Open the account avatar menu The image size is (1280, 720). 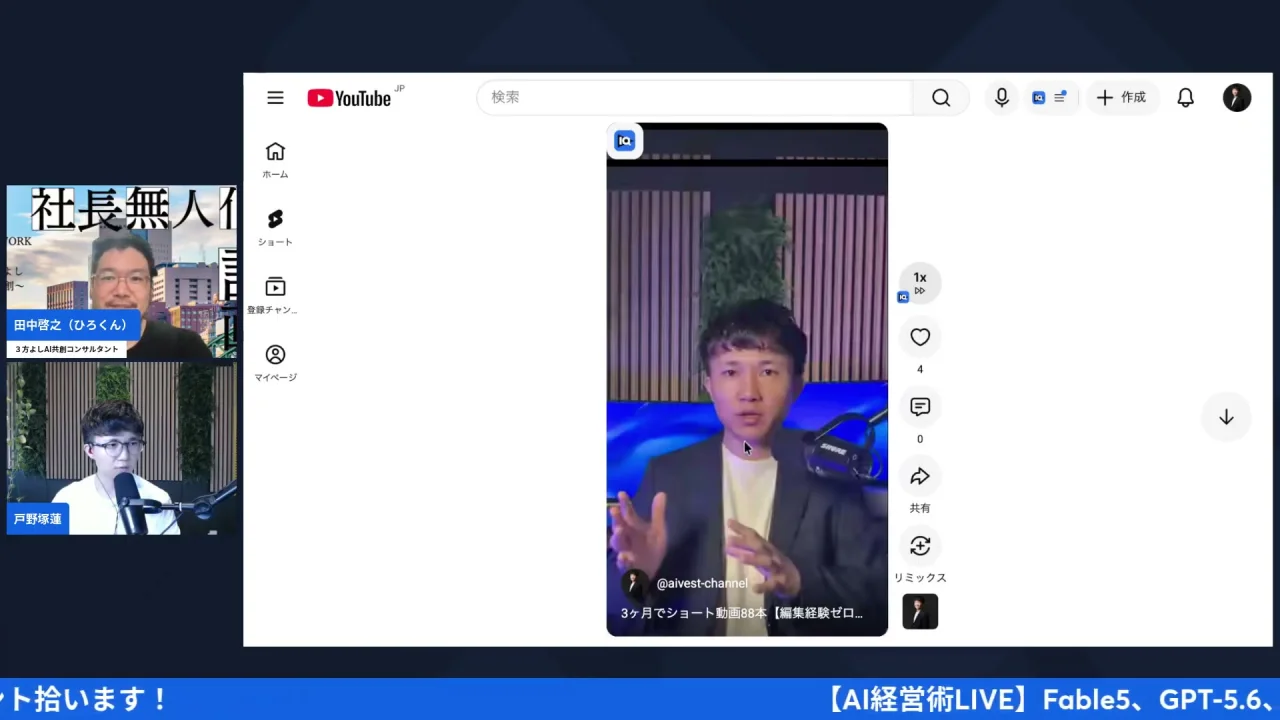coord(1237,97)
